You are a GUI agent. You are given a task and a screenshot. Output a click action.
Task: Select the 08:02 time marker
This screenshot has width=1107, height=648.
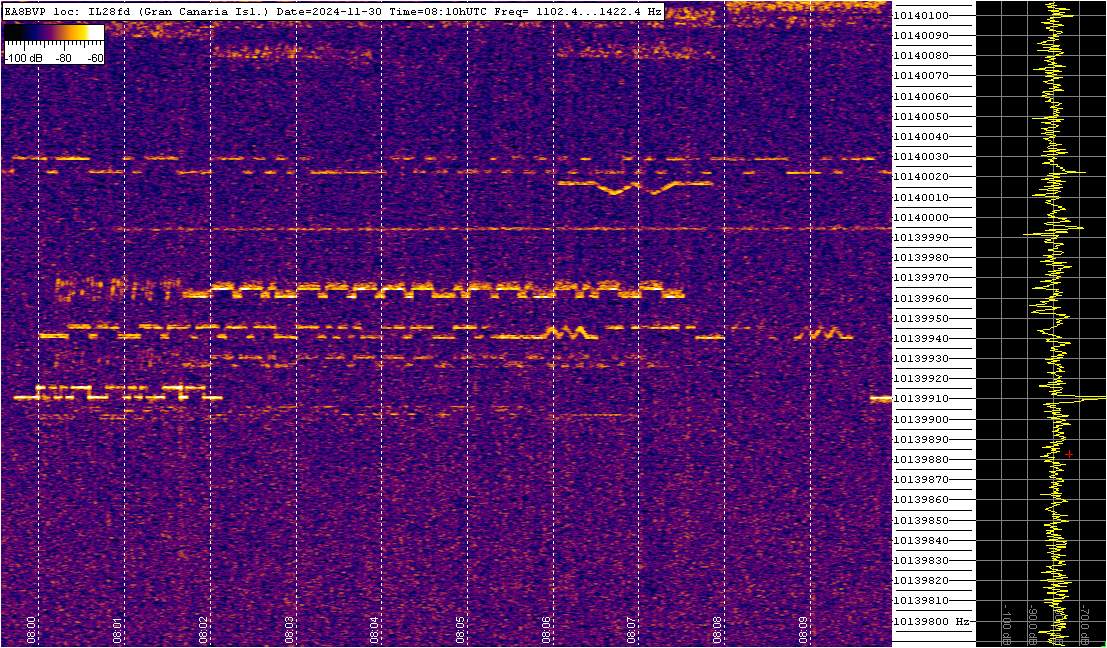[203, 628]
